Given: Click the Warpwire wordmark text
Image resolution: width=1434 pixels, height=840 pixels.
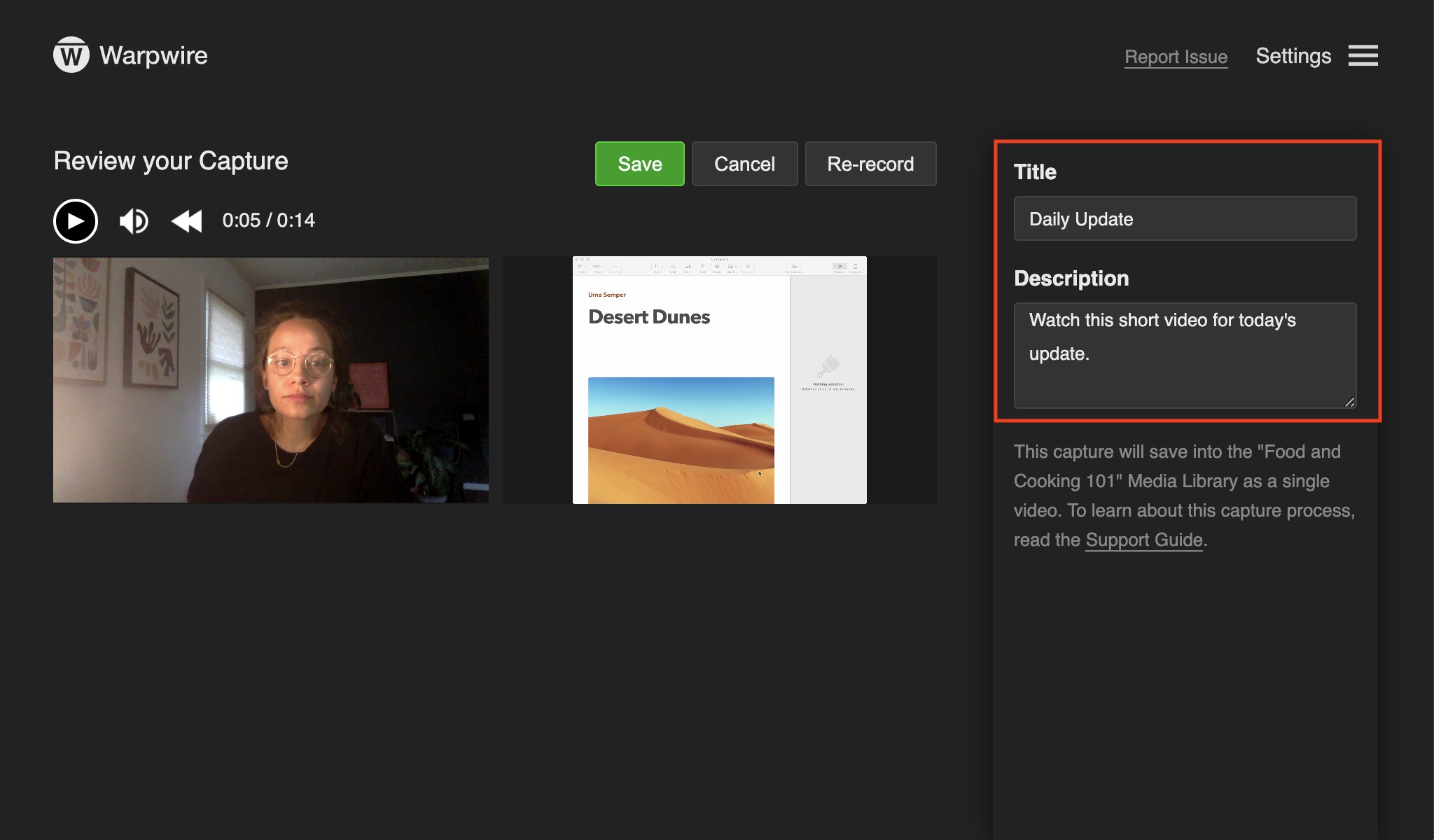Looking at the screenshot, I should (153, 55).
